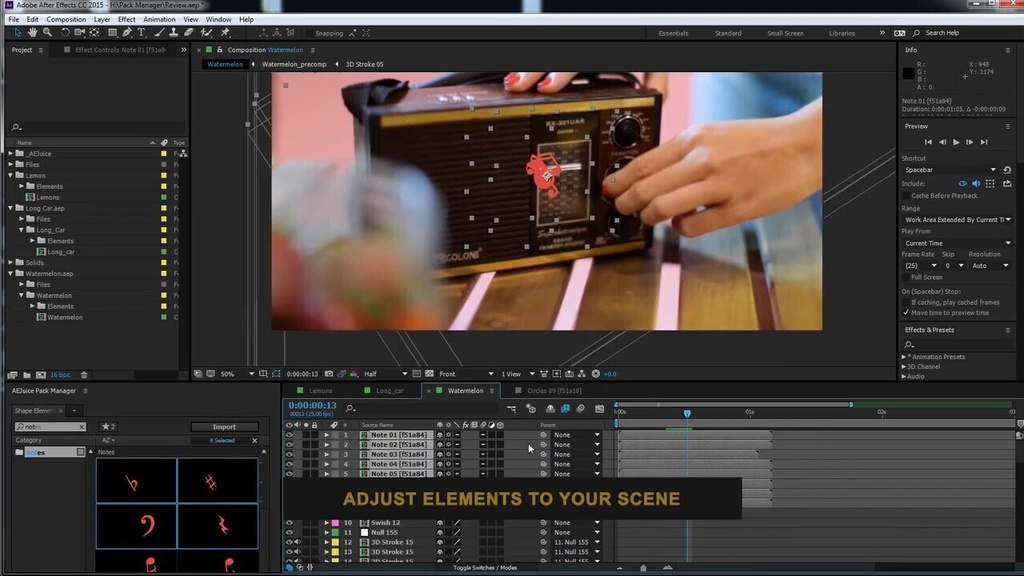Expand the Note 02 layer properties

click(327, 445)
